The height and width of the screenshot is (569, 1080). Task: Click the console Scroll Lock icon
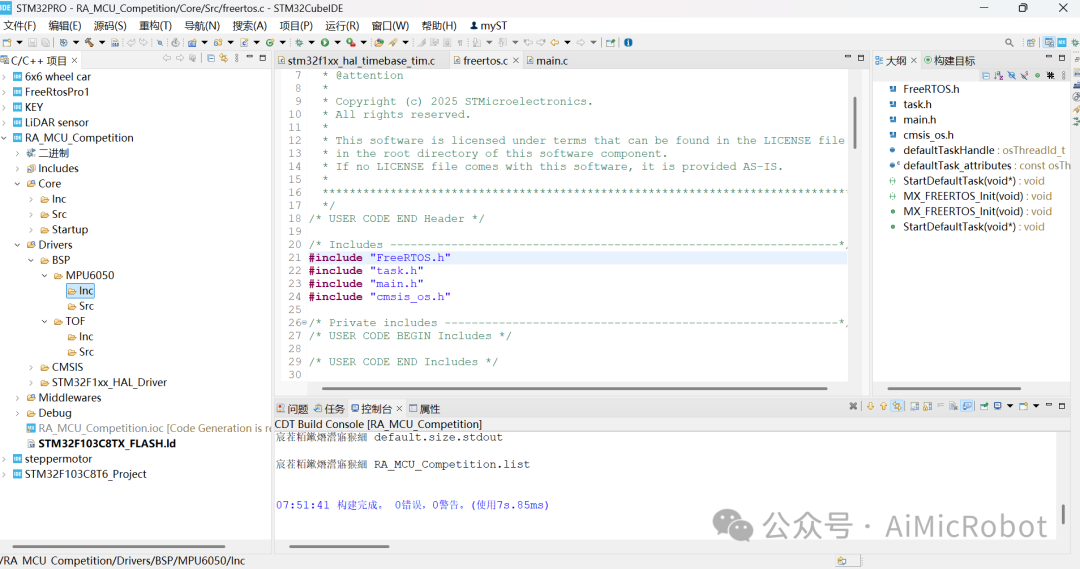click(x=928, y=406)
